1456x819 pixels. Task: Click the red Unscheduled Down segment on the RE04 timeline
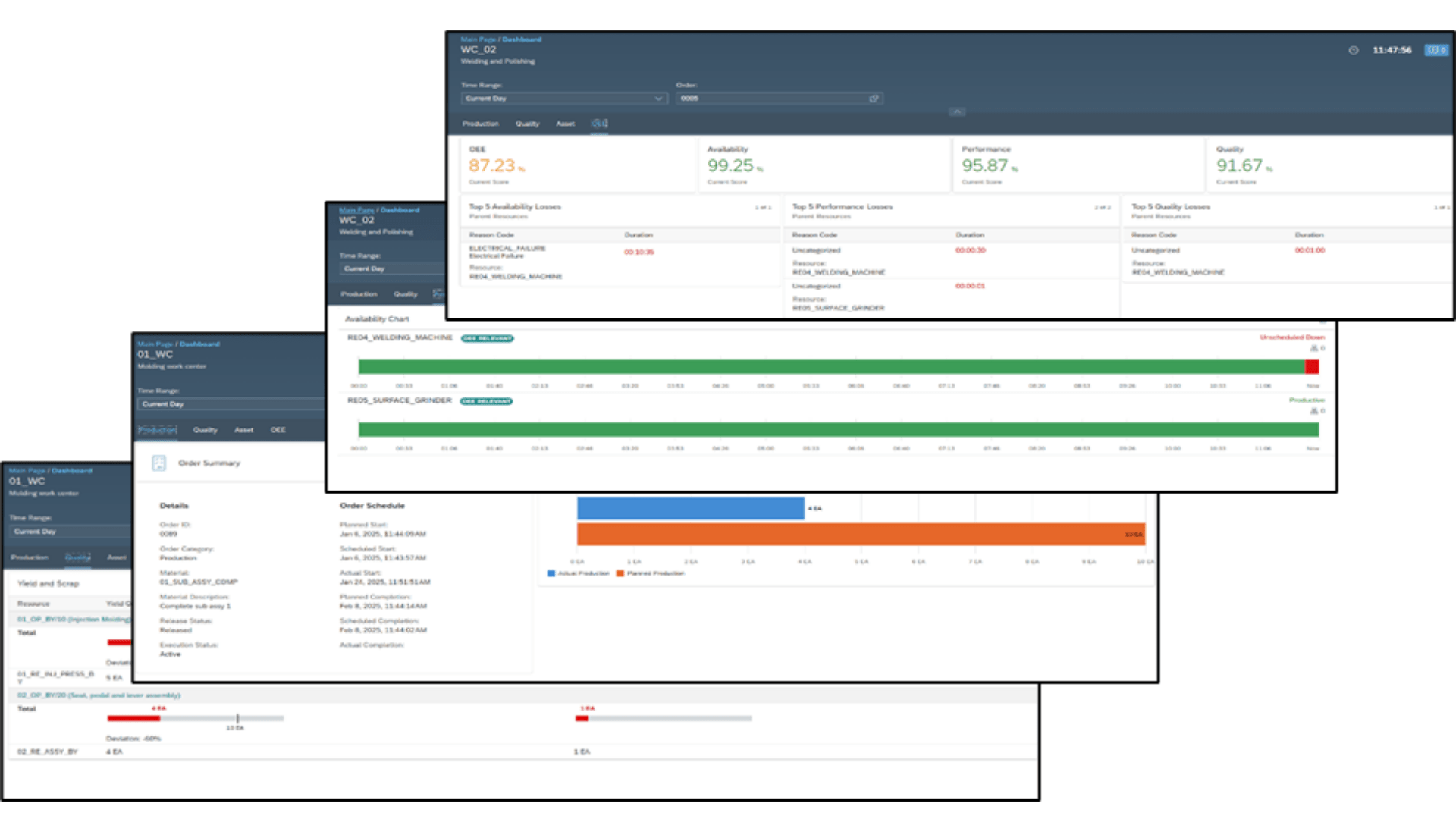(1311, 366)
